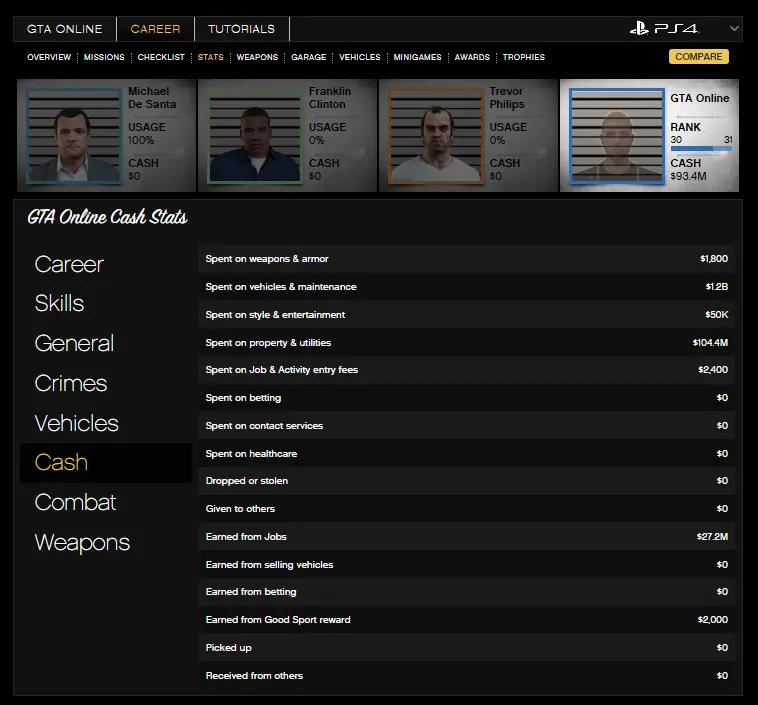Screen dimensions: 758x705
Task: Open the Tutorials tab
Action: click(x=241, y=29)
